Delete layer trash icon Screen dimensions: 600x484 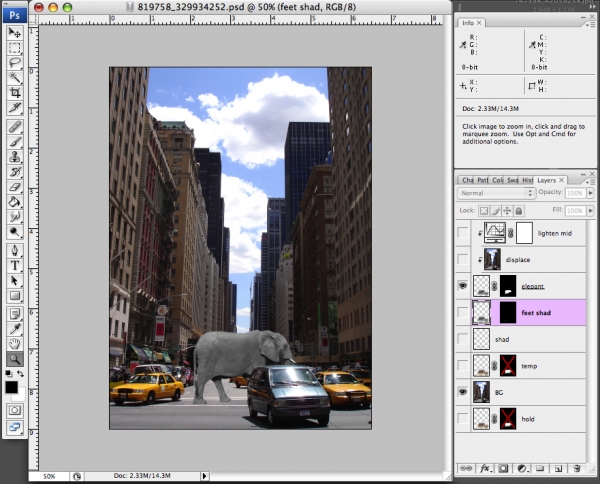point(577,468)
